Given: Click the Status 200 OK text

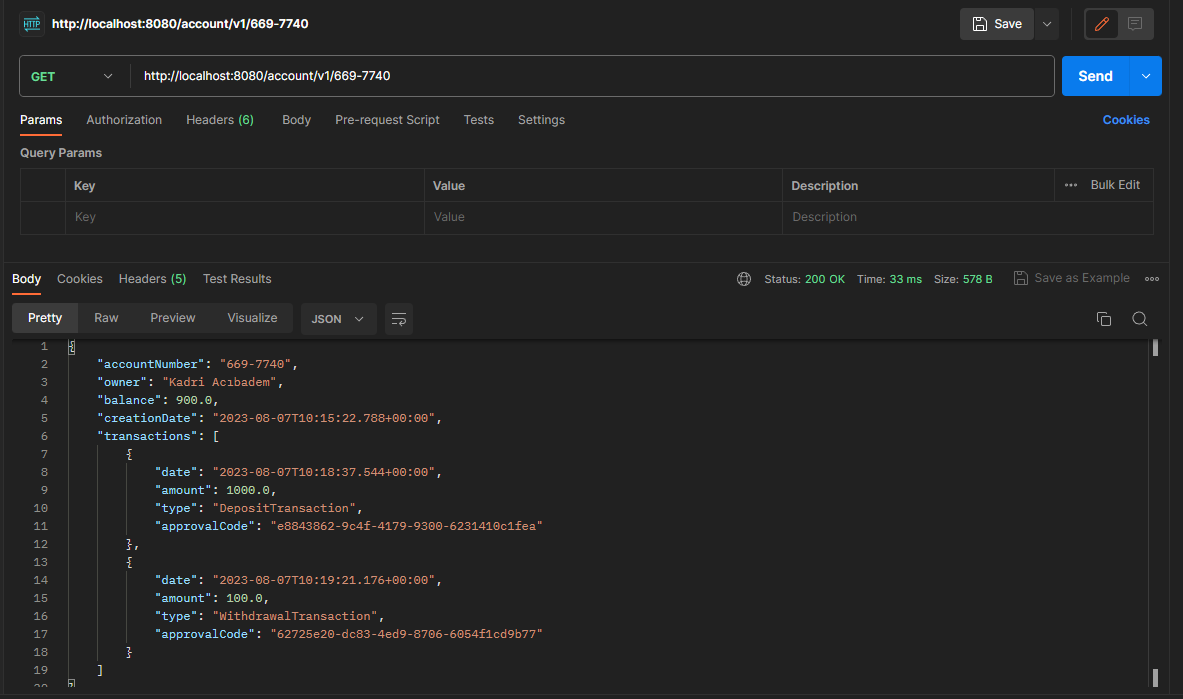Looking at the screenshot, I should point(804,279).
